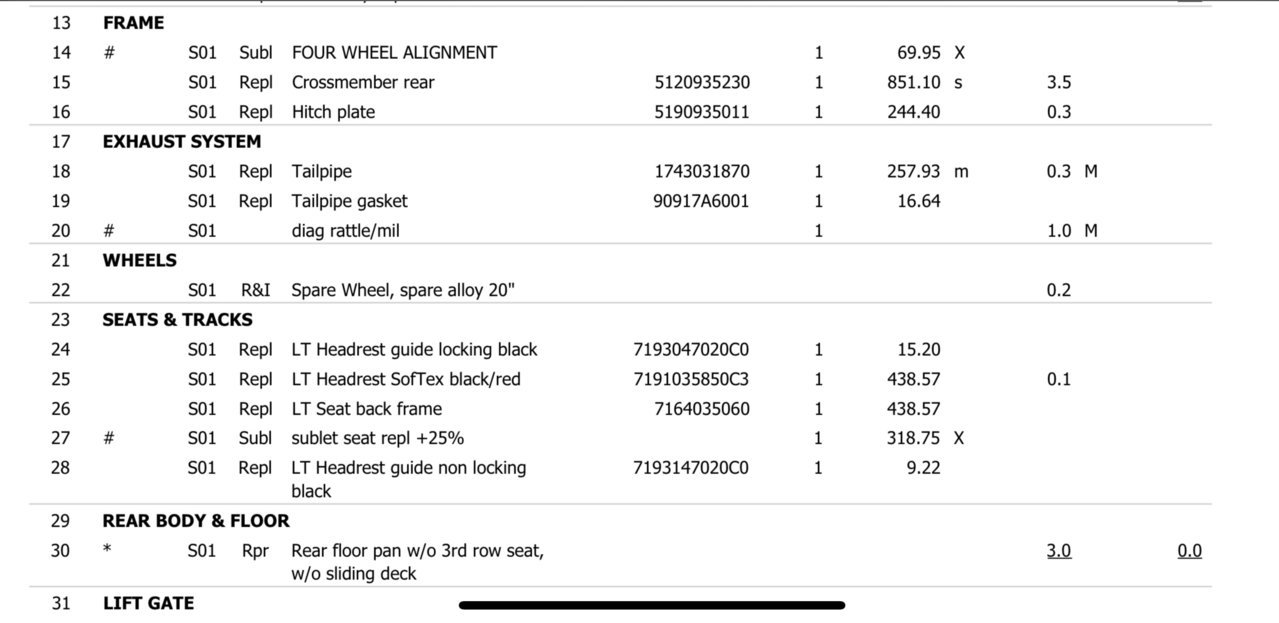Tap part number 5120935230

coord(702,82)
